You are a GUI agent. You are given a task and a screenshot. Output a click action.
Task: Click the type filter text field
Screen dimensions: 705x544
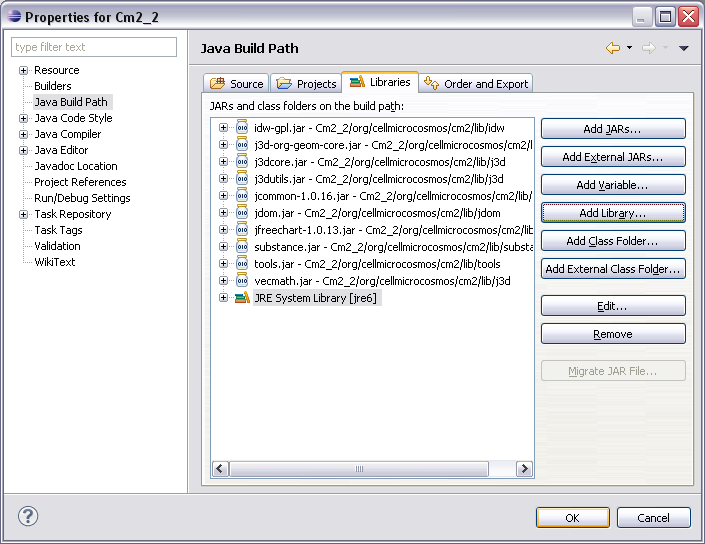(x=94, y=47)
